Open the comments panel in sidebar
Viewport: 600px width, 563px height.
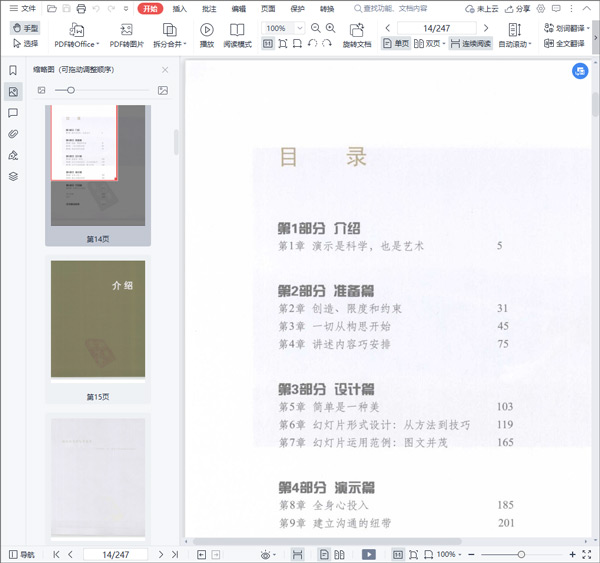[13, 113]
